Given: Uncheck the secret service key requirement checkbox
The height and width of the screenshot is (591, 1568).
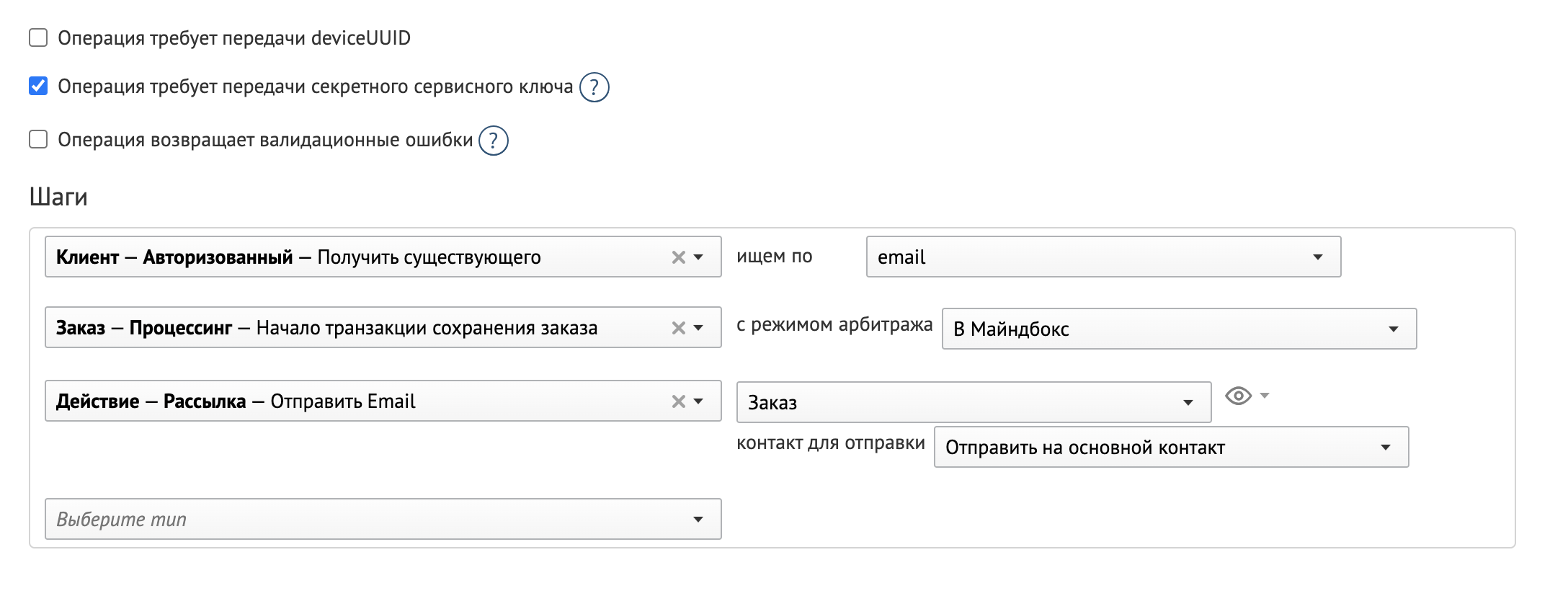Looking at the screenshot, I should pyautogui.click(x=38, y=86).
